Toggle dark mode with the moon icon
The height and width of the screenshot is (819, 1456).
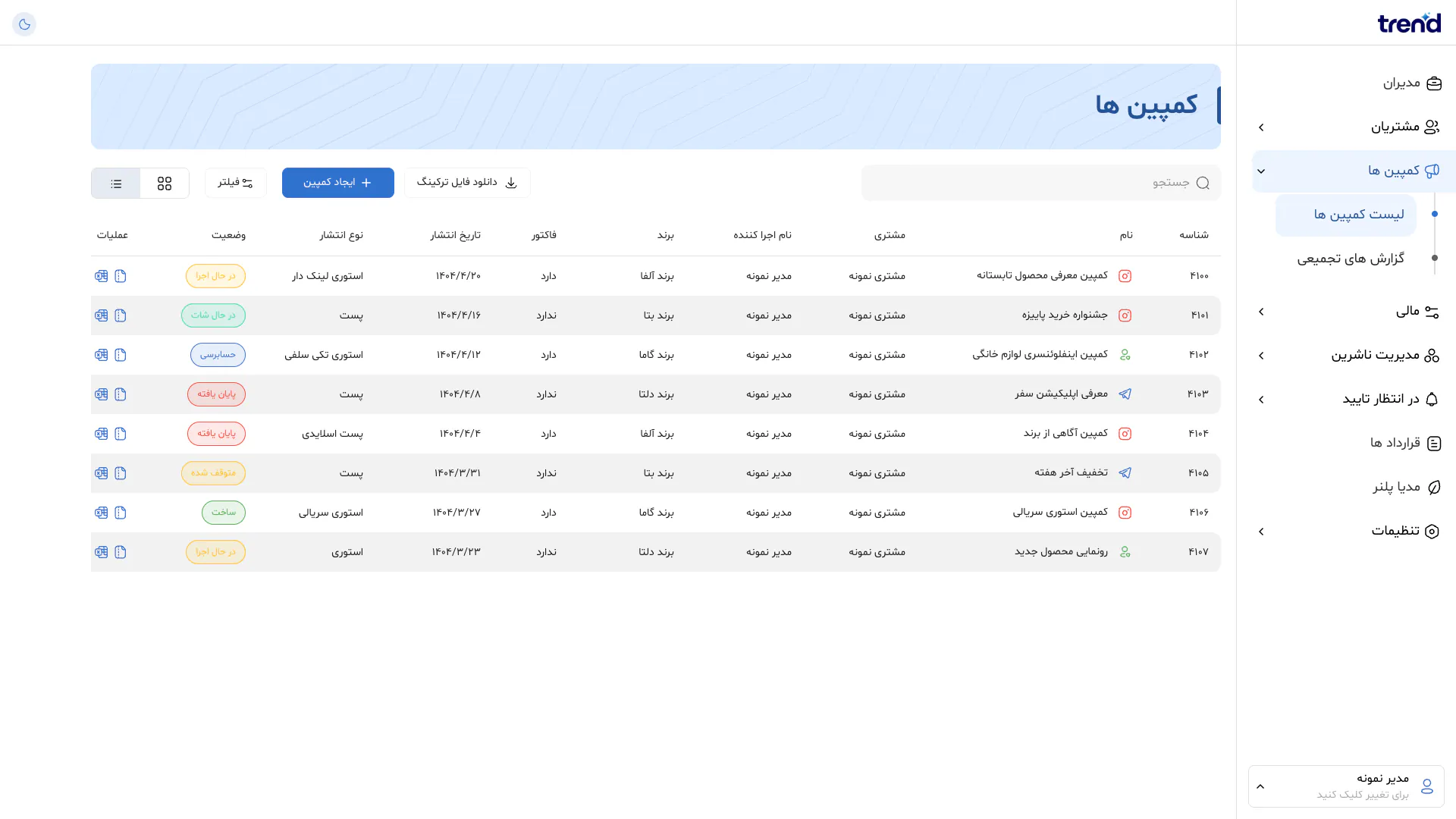tap(24, 24)
